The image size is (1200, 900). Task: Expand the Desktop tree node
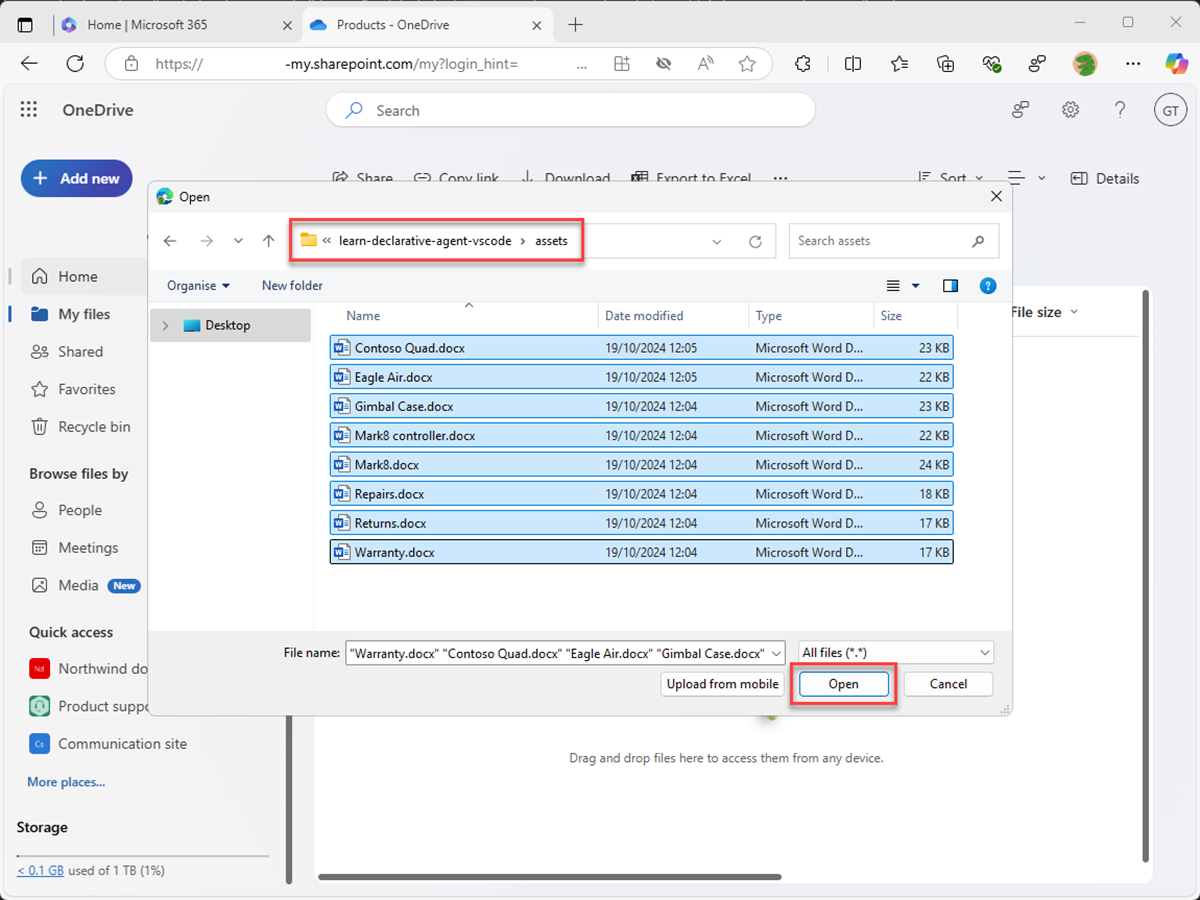coord(166,325)
